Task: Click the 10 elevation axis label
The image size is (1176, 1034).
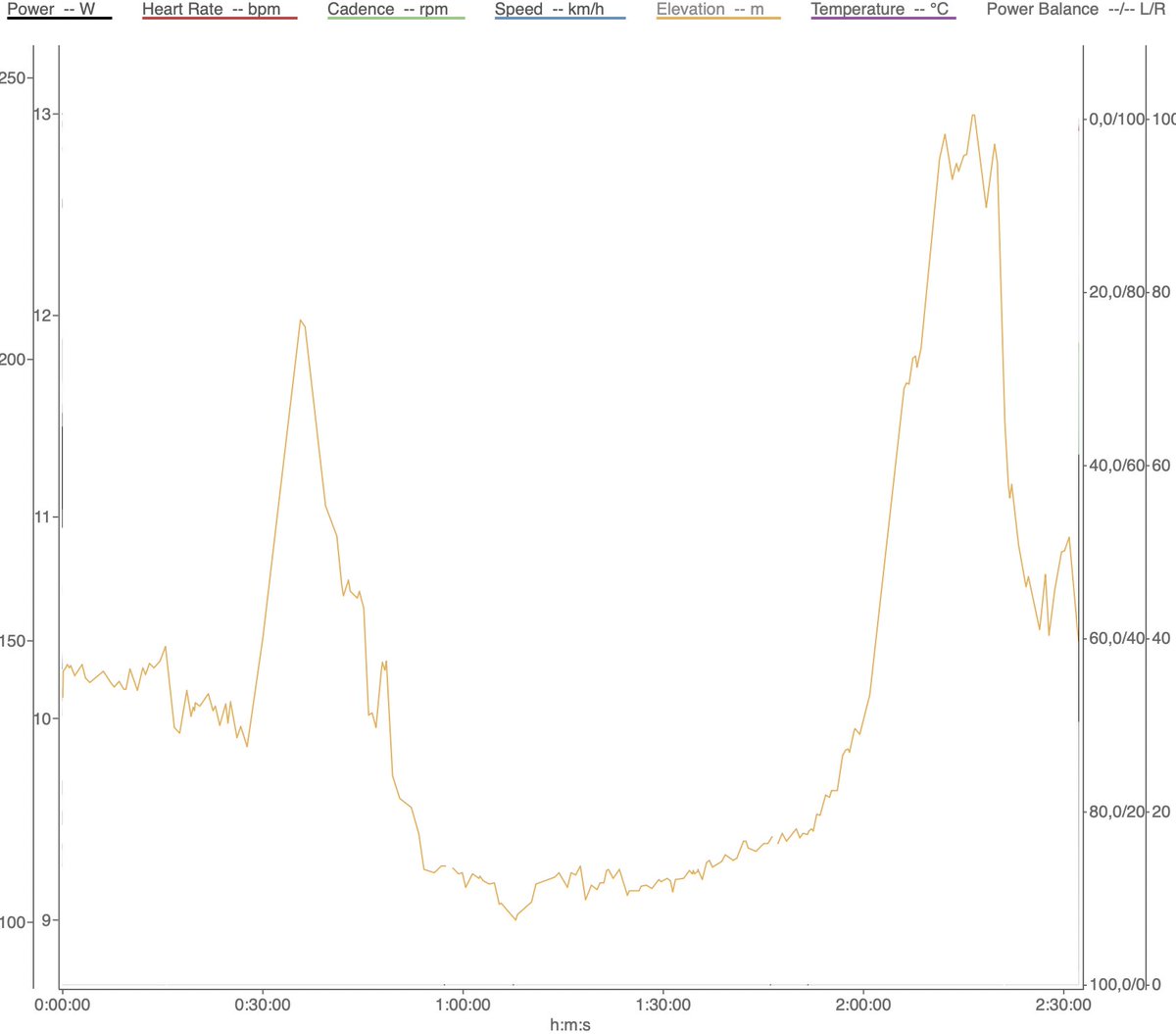Action: (x=42, y=719)
